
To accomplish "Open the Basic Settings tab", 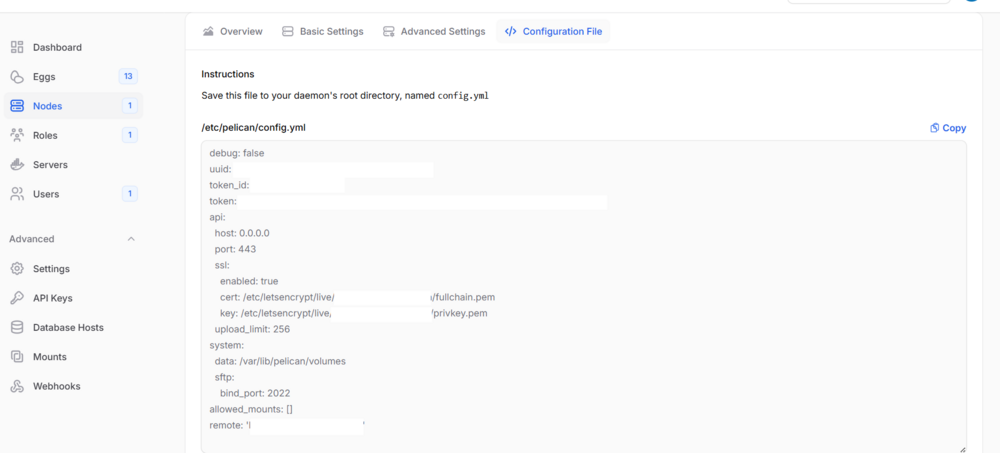I will [323, 31].
